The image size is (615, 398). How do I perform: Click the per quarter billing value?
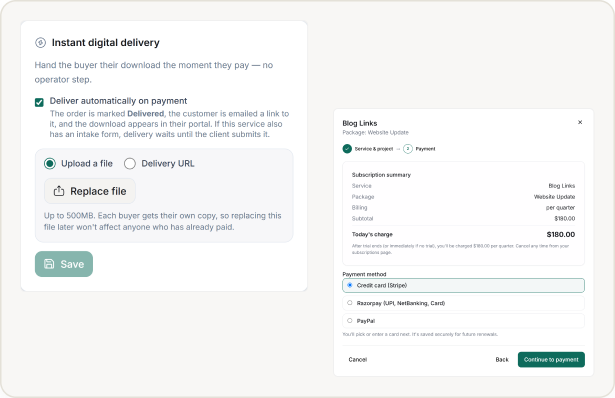tap(560, 207)
